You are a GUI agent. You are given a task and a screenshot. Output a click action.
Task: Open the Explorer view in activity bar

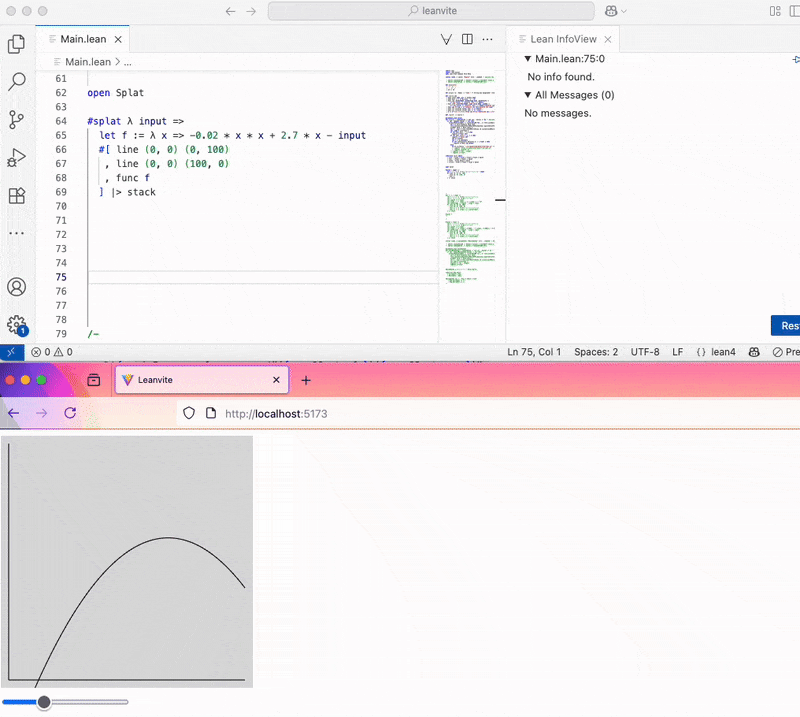pyautogui.click(x=16, y=44)
